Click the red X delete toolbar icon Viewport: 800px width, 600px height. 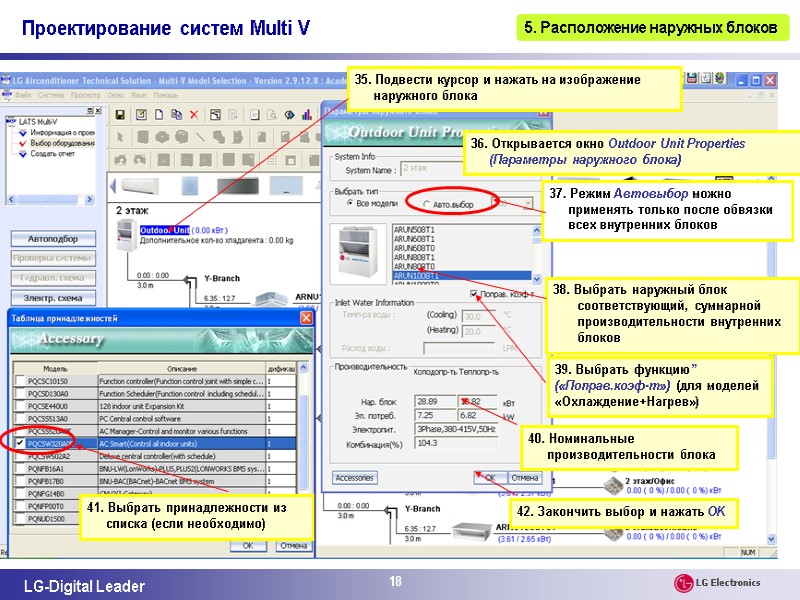[x=194, y=115]
